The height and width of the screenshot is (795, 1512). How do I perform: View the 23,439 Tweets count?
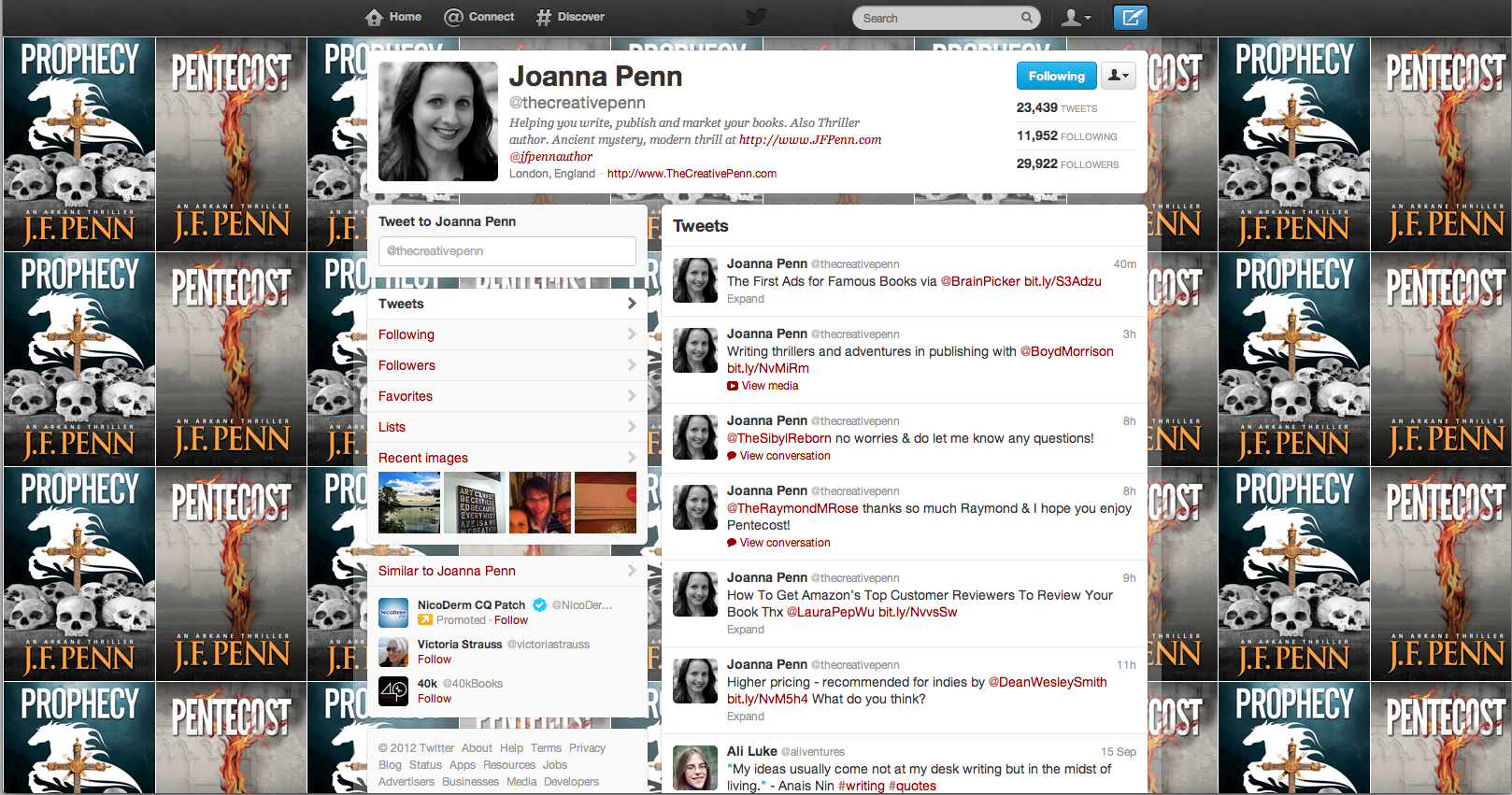pyautogui.click(x=1057, y=108)
